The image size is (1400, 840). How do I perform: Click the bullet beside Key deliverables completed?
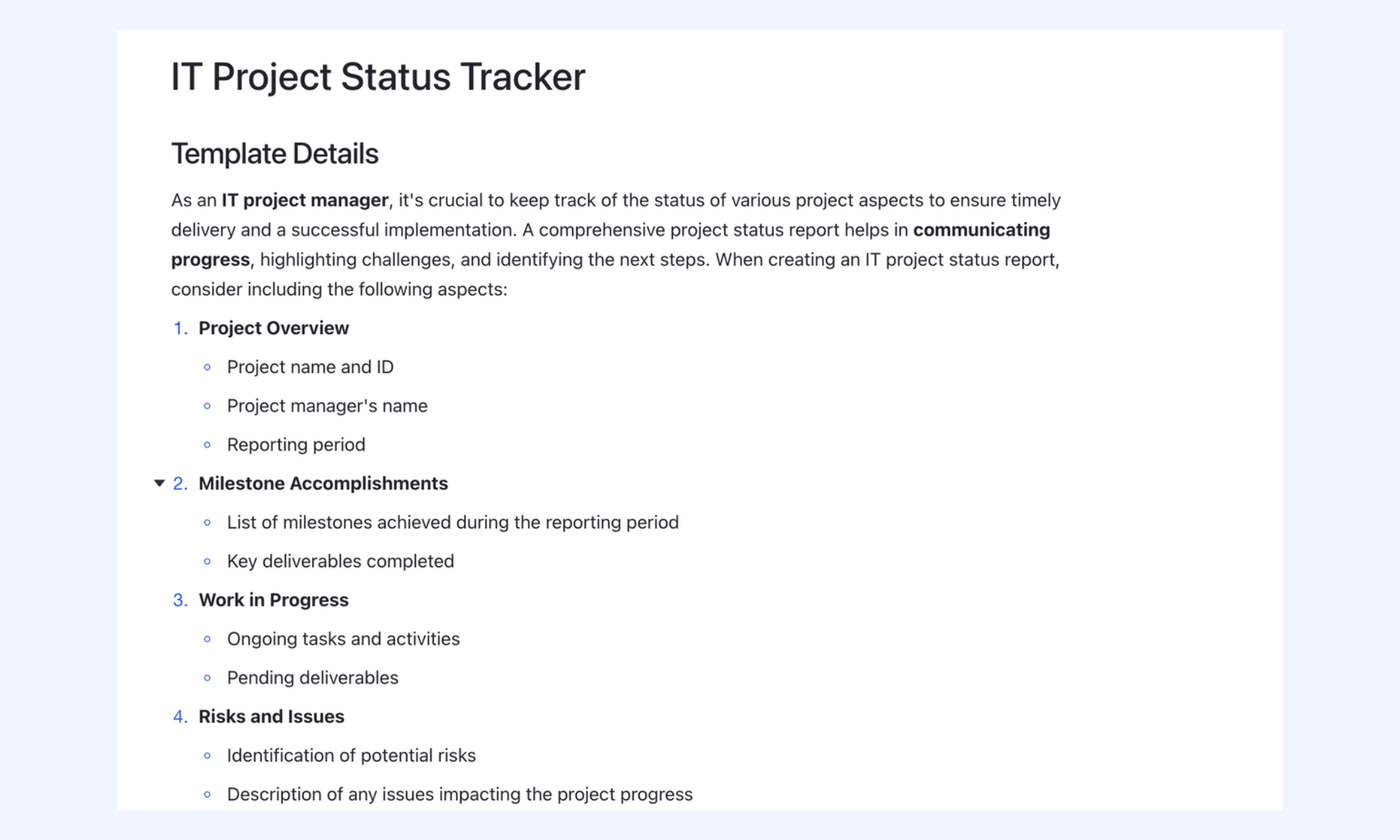coord(207,561)
